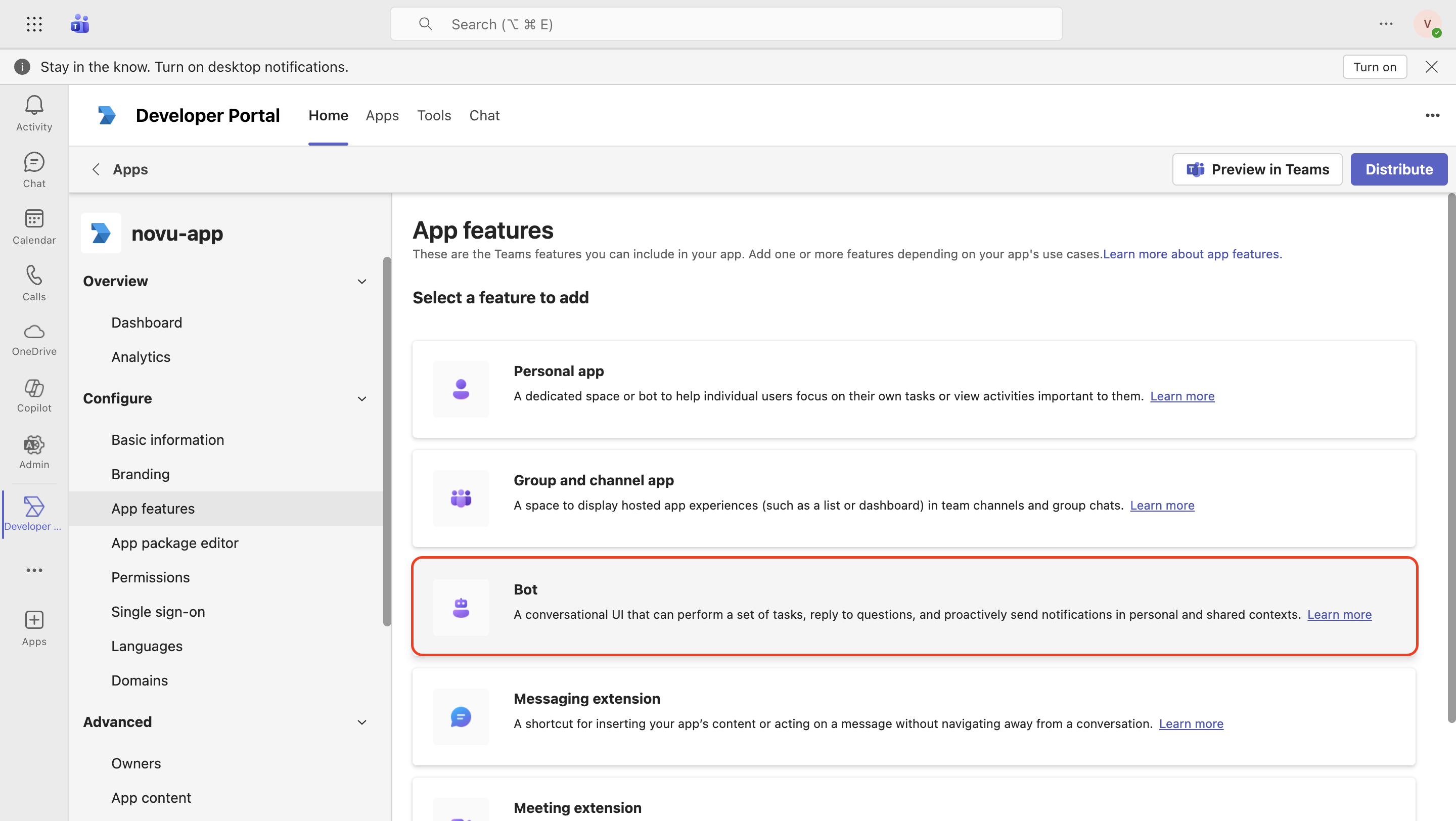Open the Activity bell icon

pyautogui.click(x=34, y=113)
